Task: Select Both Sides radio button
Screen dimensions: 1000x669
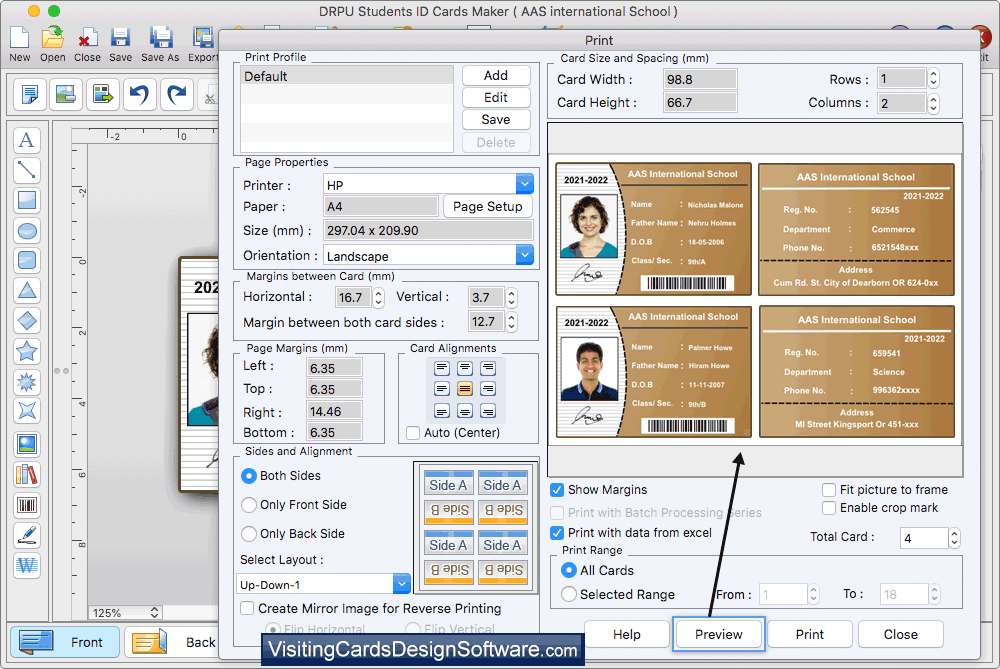Action: coord(249,476)
